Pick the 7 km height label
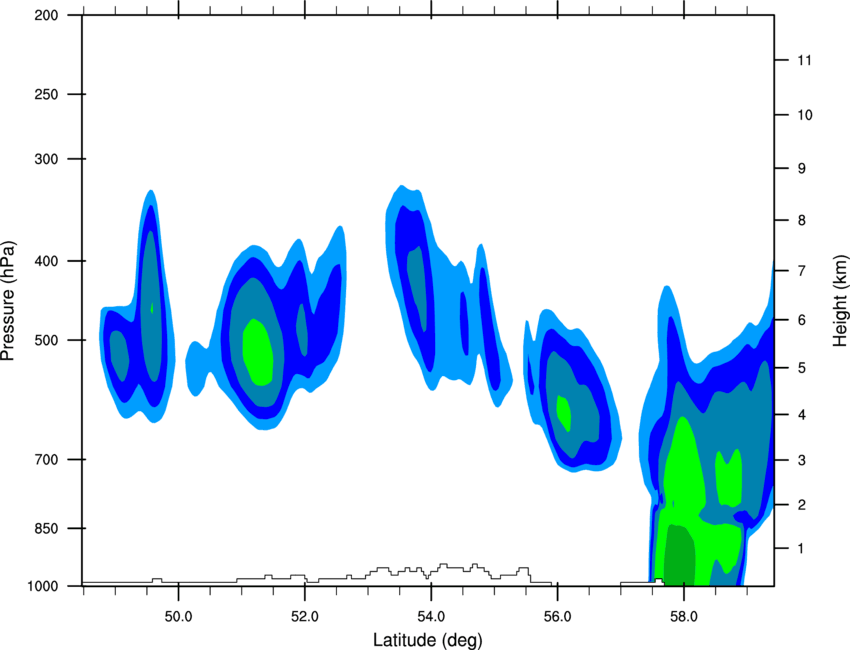The height and width of the screenshot is (650, 850). click(802, 271)
